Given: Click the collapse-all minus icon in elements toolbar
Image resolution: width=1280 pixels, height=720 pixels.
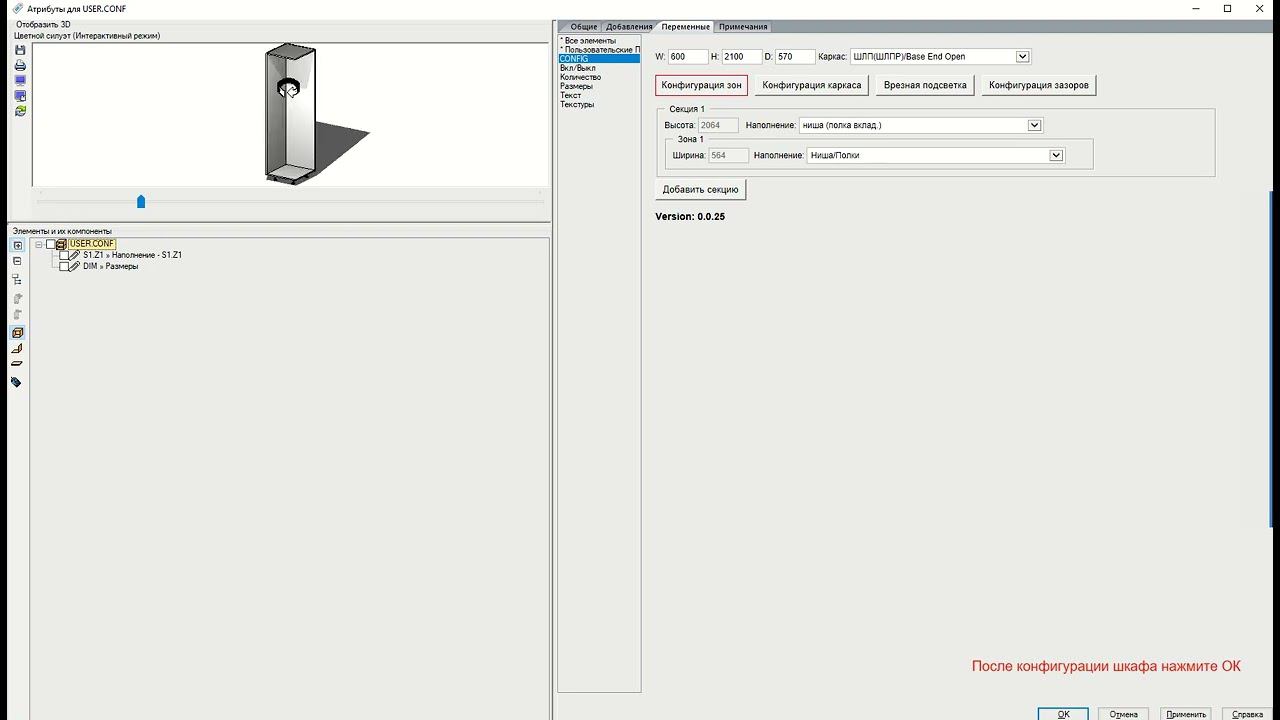Looking at the screenshot, I should click(17, 261).
